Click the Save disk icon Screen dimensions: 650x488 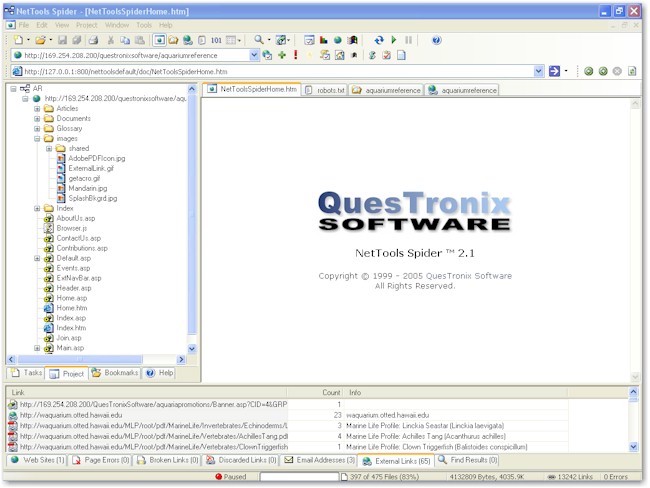click(62, 40)
